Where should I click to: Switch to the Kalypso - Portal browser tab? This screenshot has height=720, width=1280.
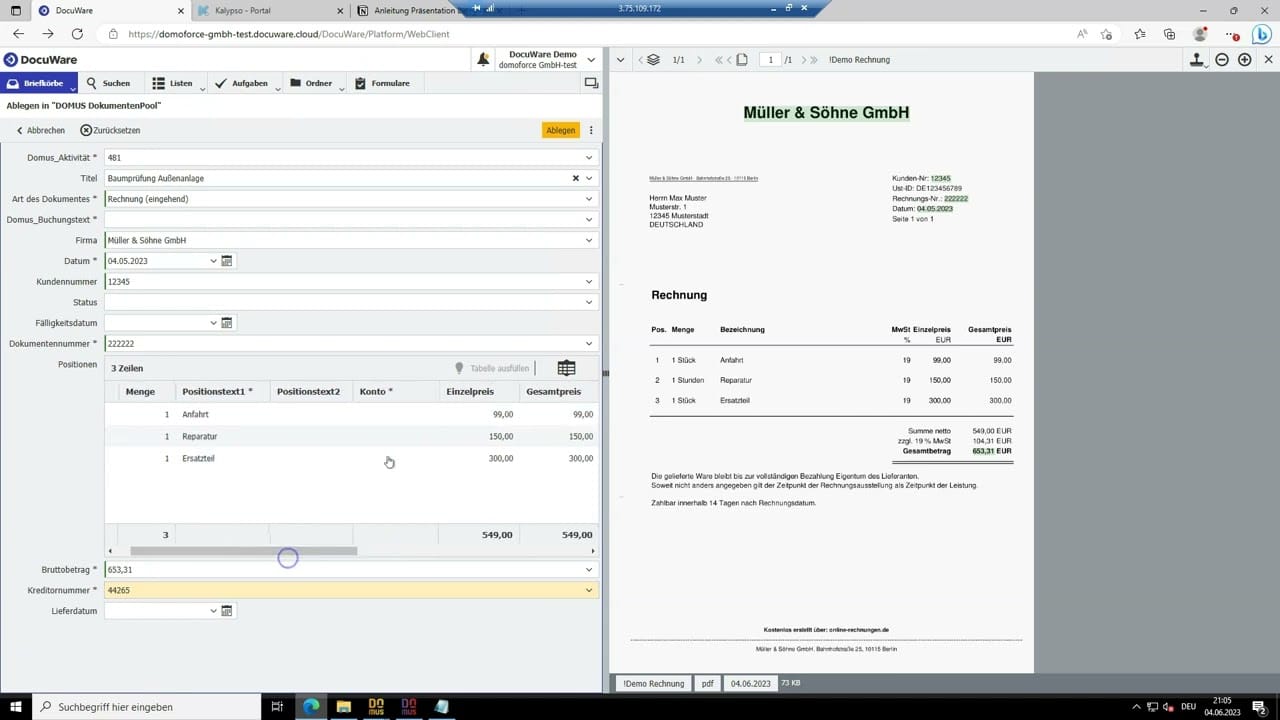pyautogui.click(x=270, y=11)
